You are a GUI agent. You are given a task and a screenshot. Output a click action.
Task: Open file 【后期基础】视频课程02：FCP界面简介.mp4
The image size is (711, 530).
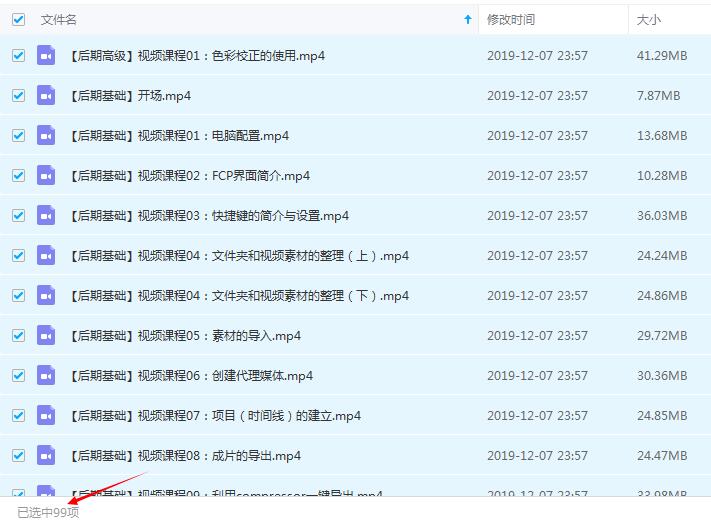pyautogui.click(x=190, y=176)
